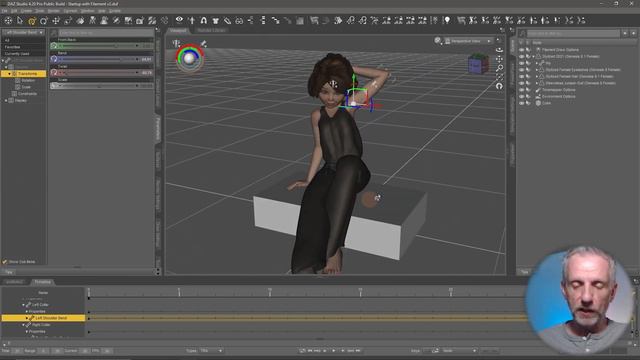
Task: Click the horseshoe magnet toolbar icon
Action: [x=203, y=20]
